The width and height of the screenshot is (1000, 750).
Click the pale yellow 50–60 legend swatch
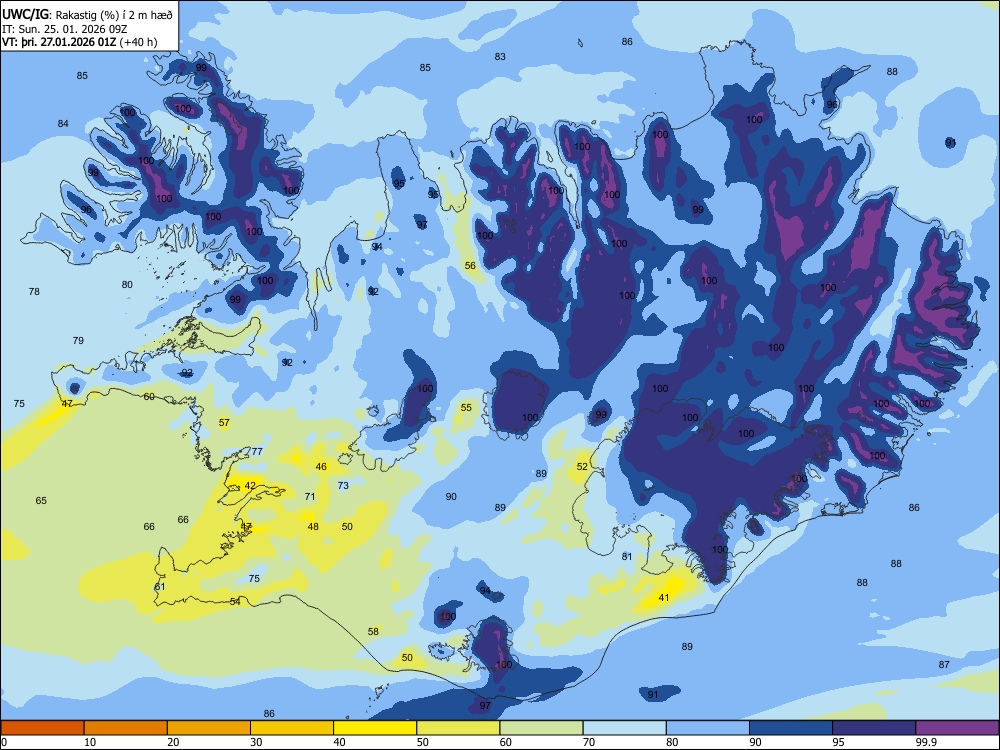click(458, 728)
